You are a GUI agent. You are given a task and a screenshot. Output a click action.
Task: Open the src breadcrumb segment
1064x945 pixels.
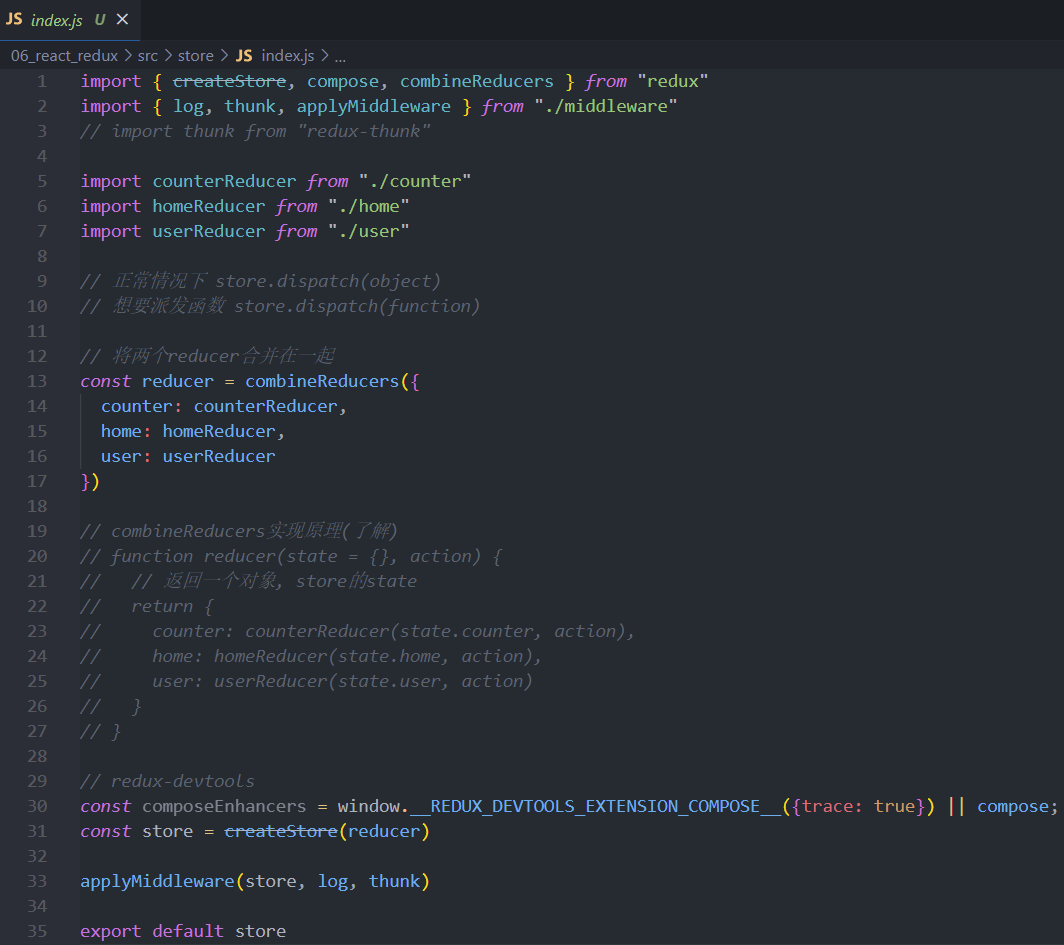147,56
